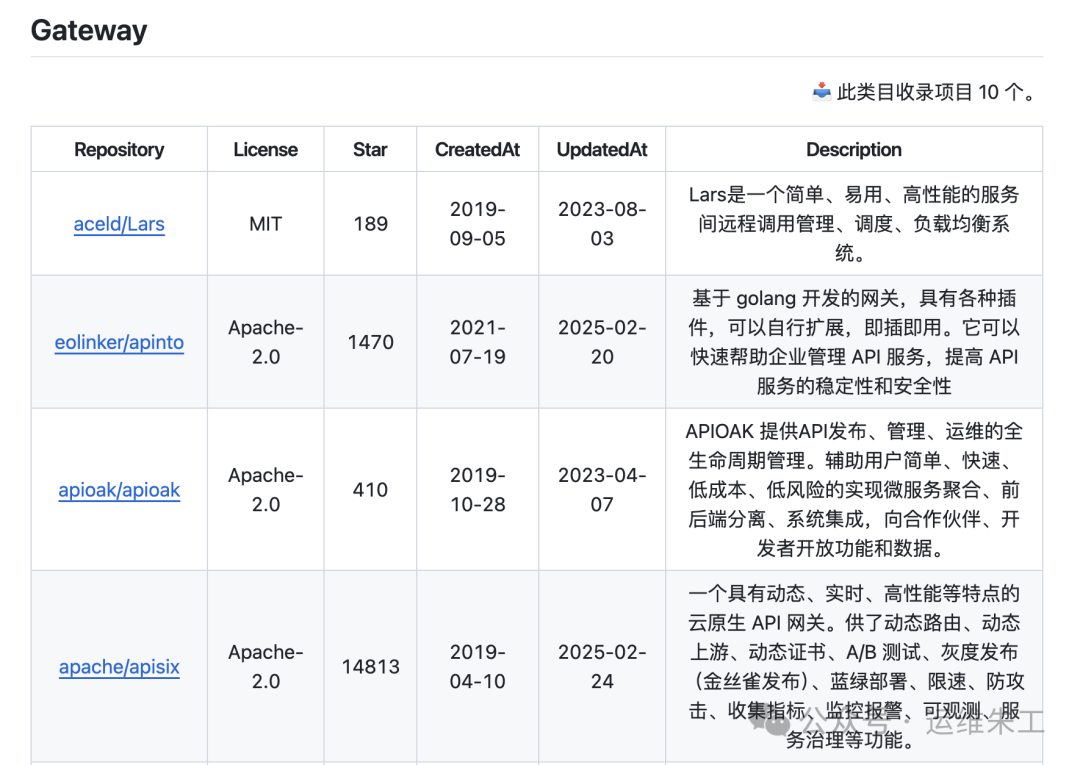
Task: Select updated date 2025-02-20
Action: tap(602, 342)
